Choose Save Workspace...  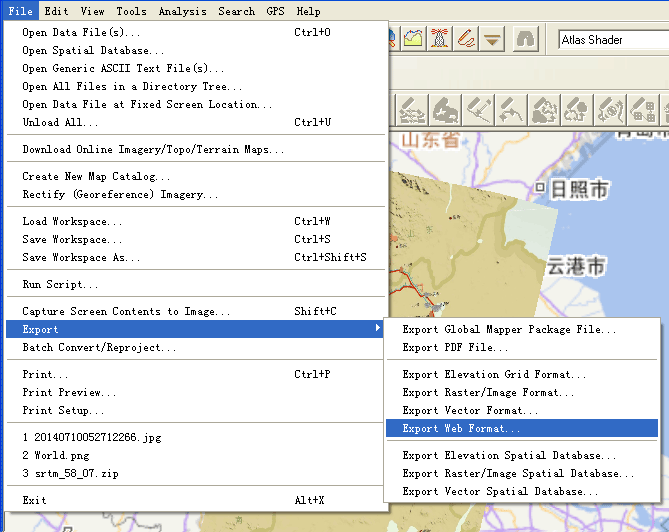(x=197, y=239)
